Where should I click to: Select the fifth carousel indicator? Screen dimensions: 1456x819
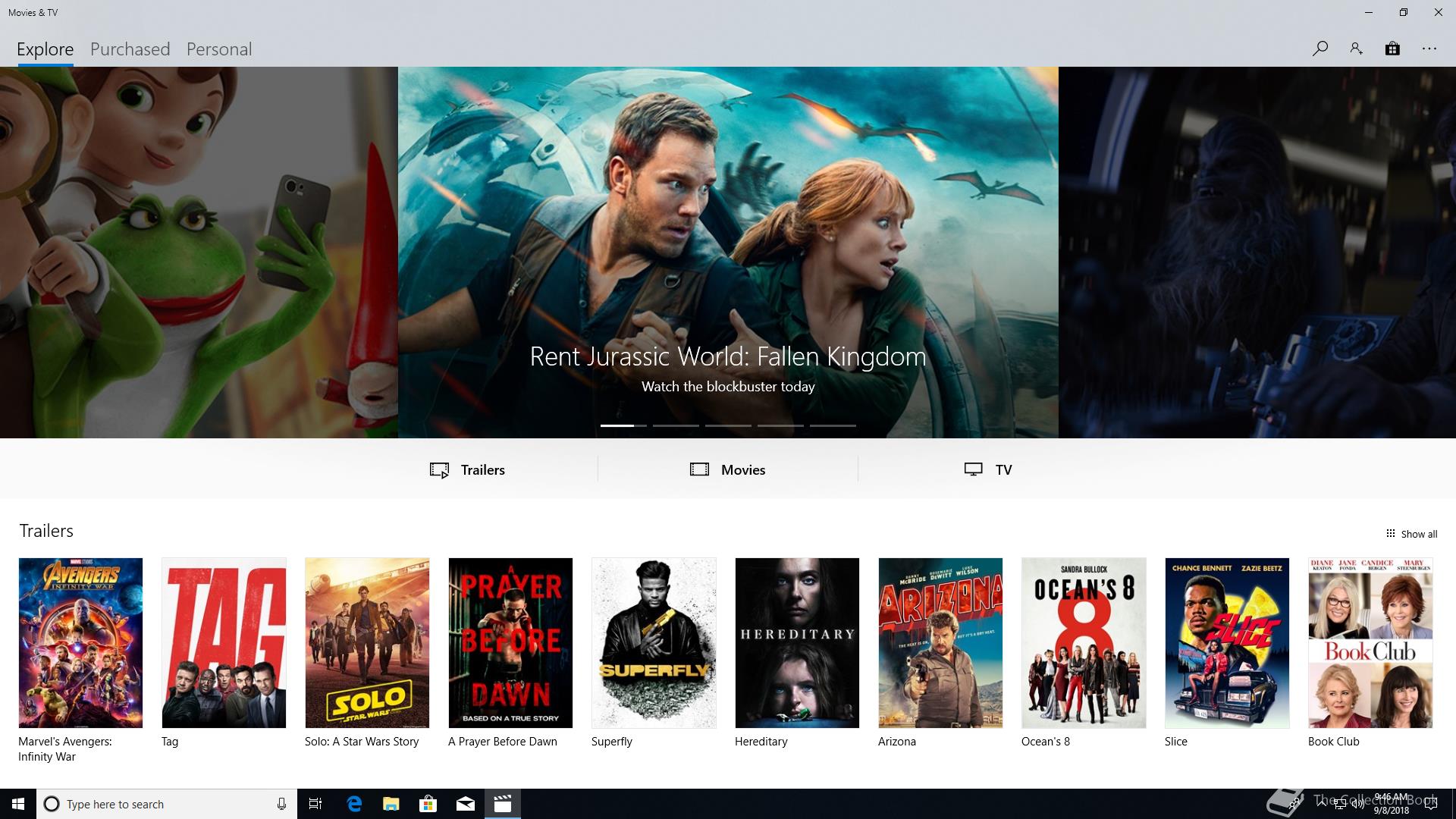point(833,425)
